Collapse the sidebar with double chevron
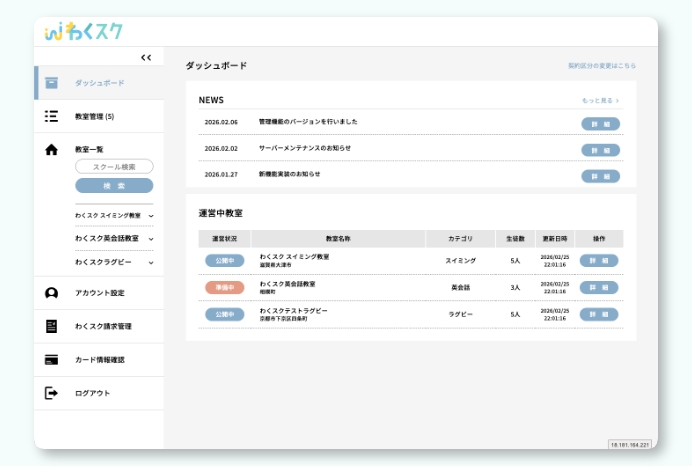This screenshot has width=692, height=474. (x=146, y=58)
